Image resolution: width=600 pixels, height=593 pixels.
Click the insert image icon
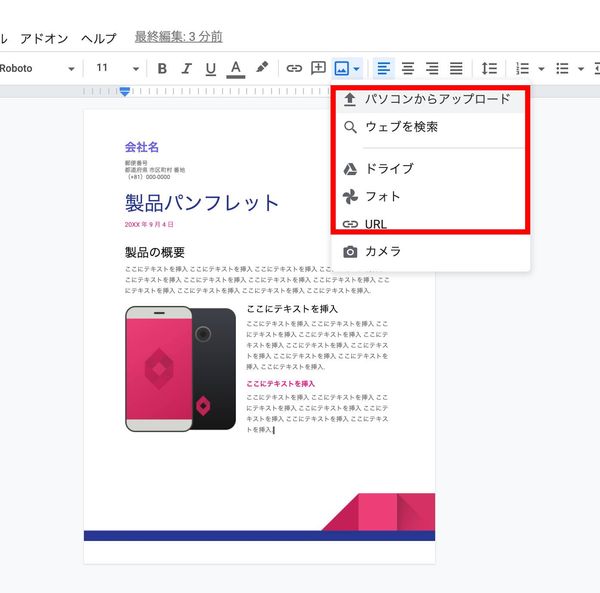(x=341, y=69)
